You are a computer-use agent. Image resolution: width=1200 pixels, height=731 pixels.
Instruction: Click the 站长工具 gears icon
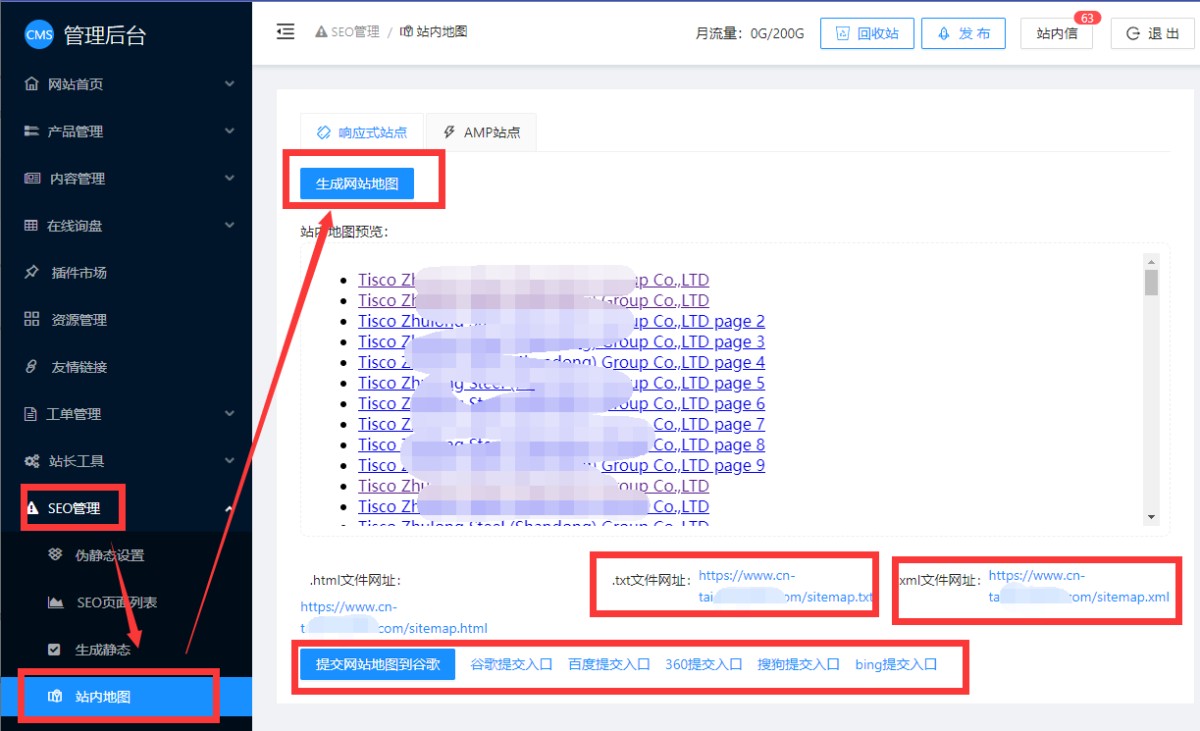point(31,461)
